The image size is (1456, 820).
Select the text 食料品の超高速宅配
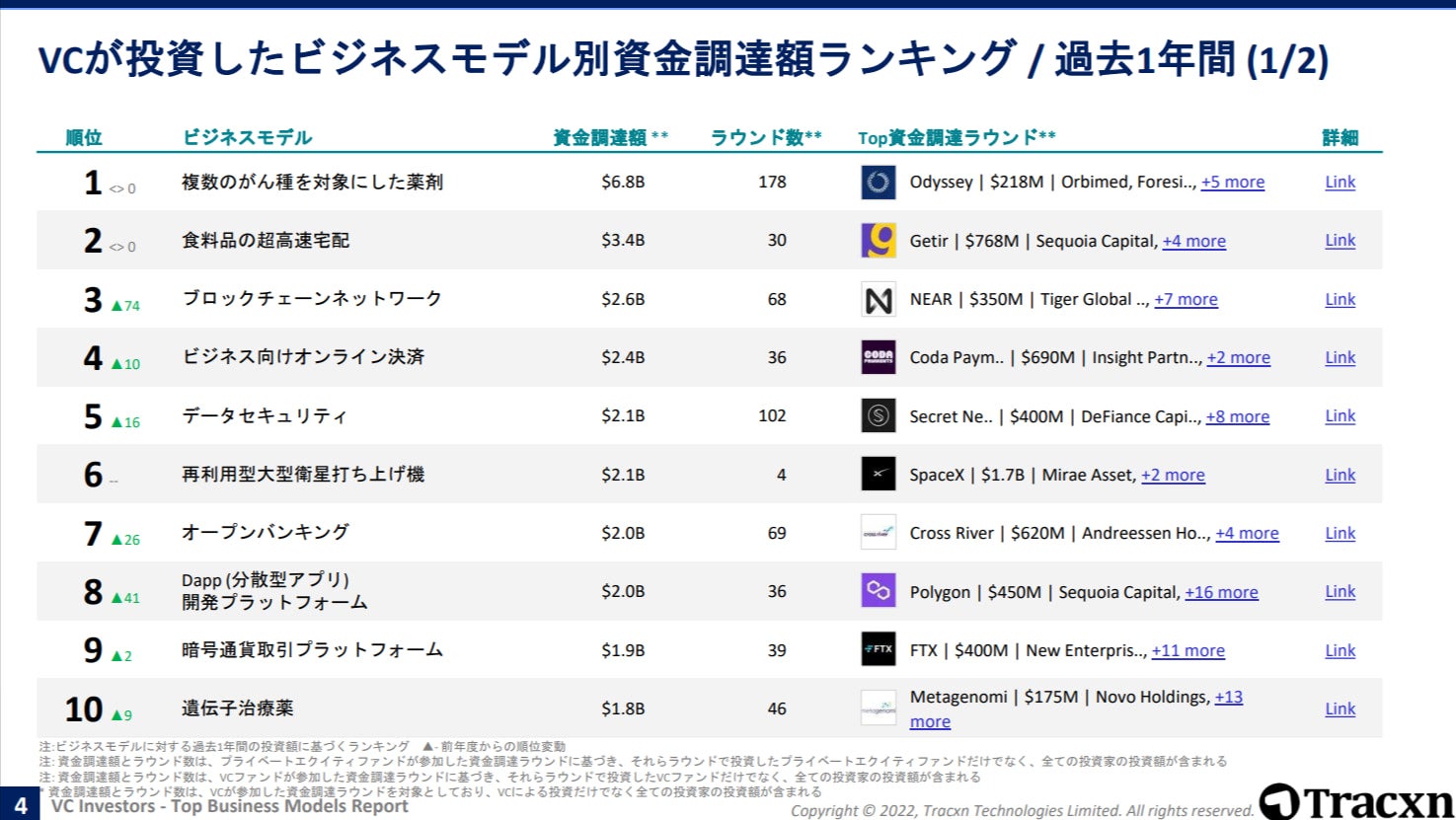pyautogui.click(x=266, y=240)
